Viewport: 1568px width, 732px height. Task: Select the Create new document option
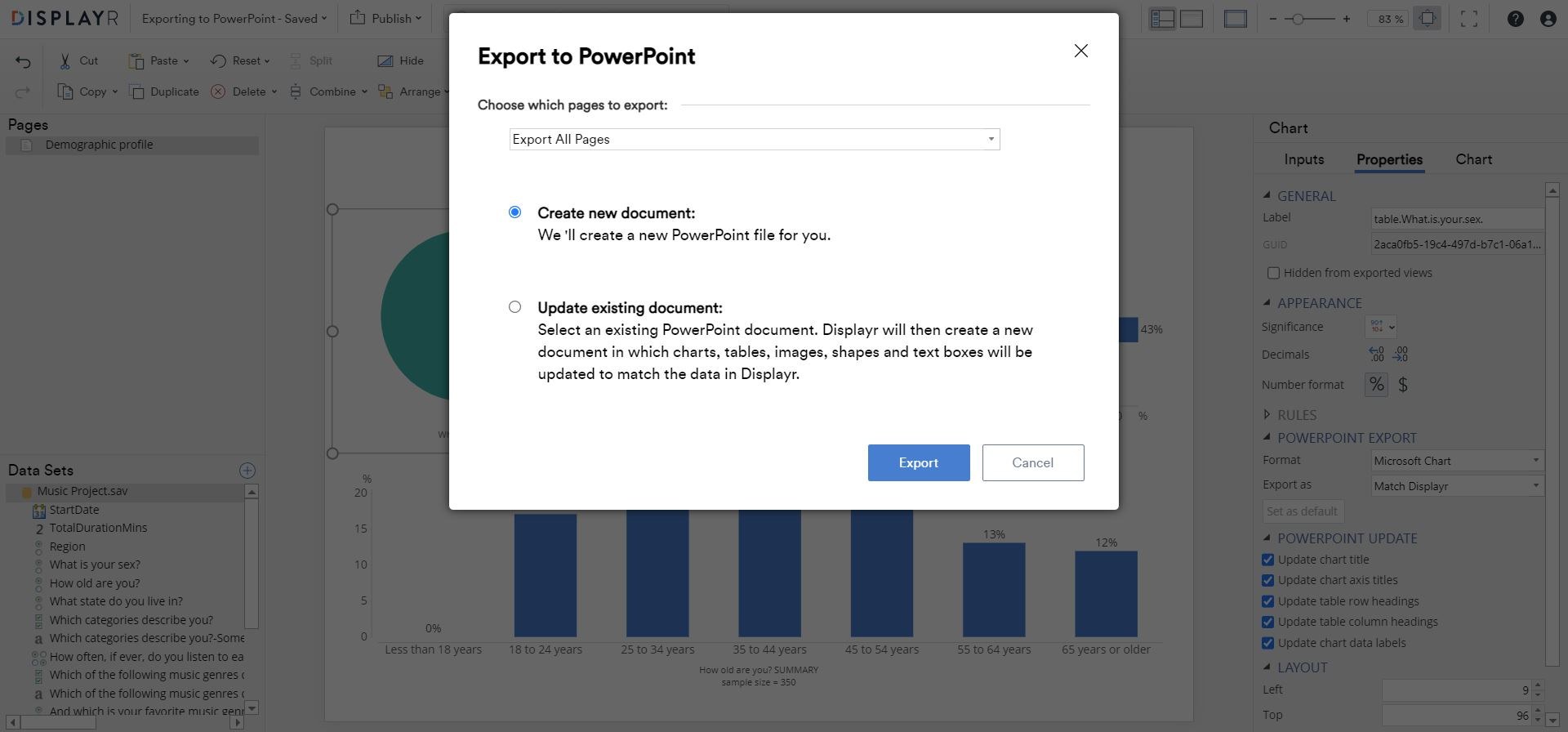(514, 212)
